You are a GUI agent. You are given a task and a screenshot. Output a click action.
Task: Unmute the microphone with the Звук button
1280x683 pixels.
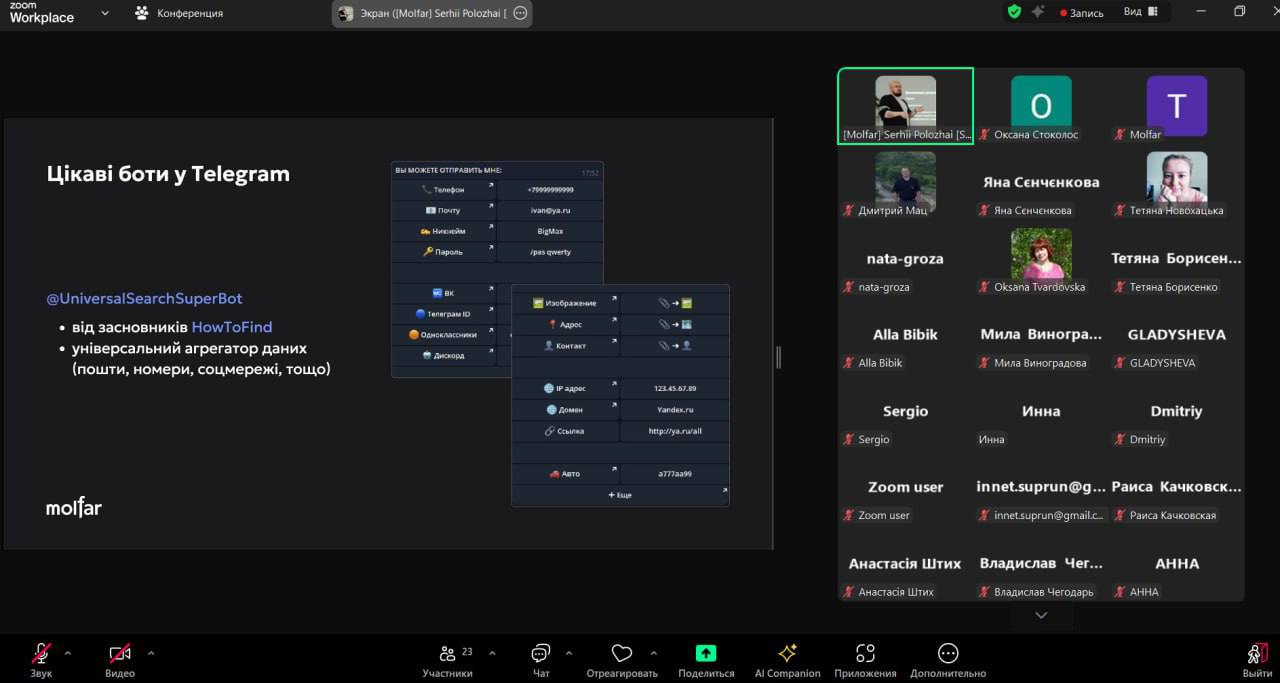[41, 659]
